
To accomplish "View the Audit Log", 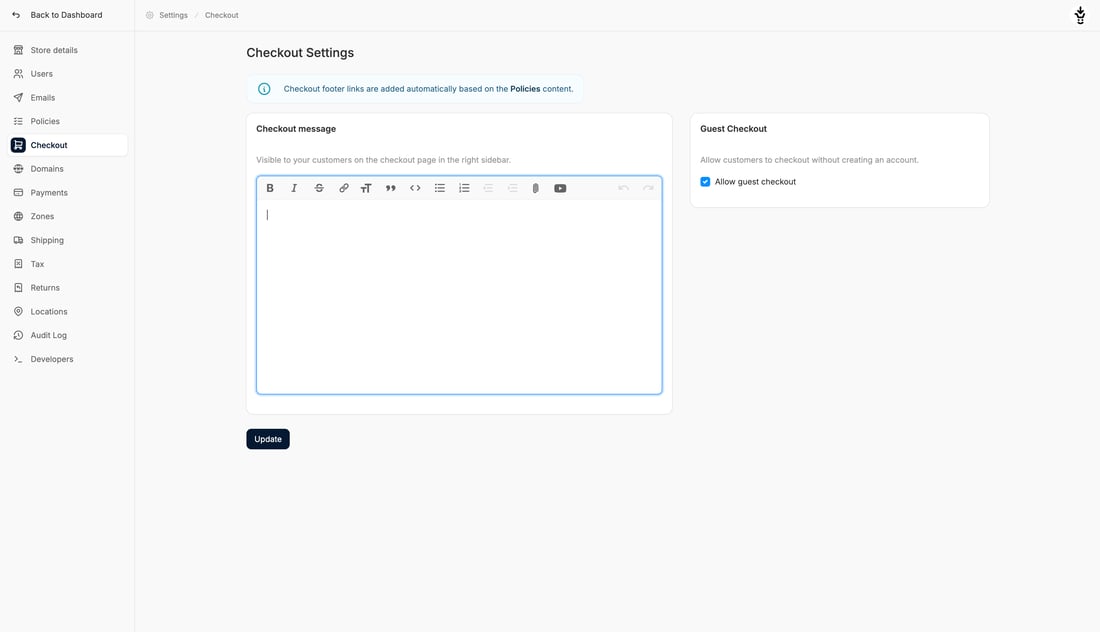I will pos(68,335).
